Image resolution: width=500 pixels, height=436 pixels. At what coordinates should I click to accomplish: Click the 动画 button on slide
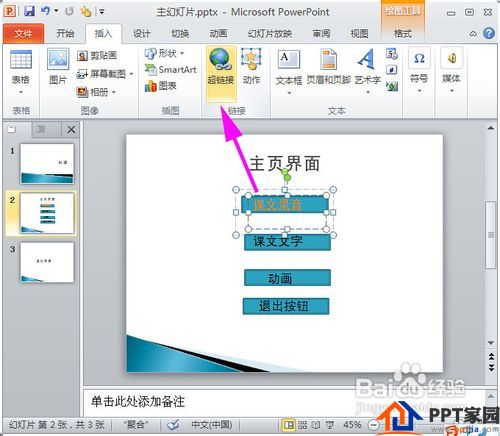click(x=287, y=278)
